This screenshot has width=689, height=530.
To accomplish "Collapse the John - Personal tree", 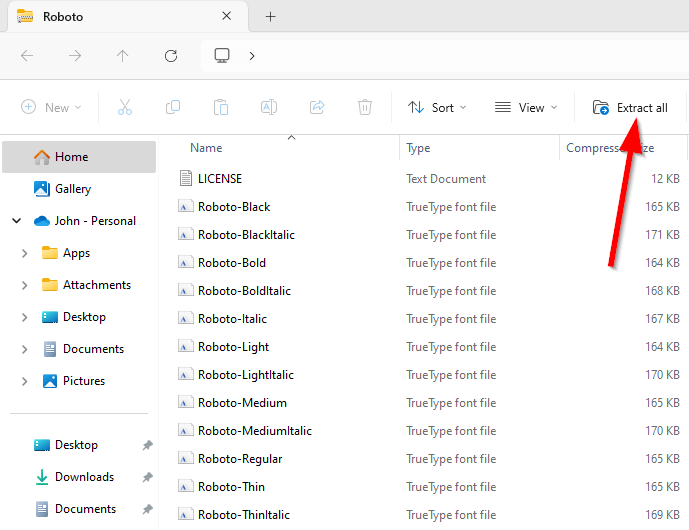I will (17, 221).
